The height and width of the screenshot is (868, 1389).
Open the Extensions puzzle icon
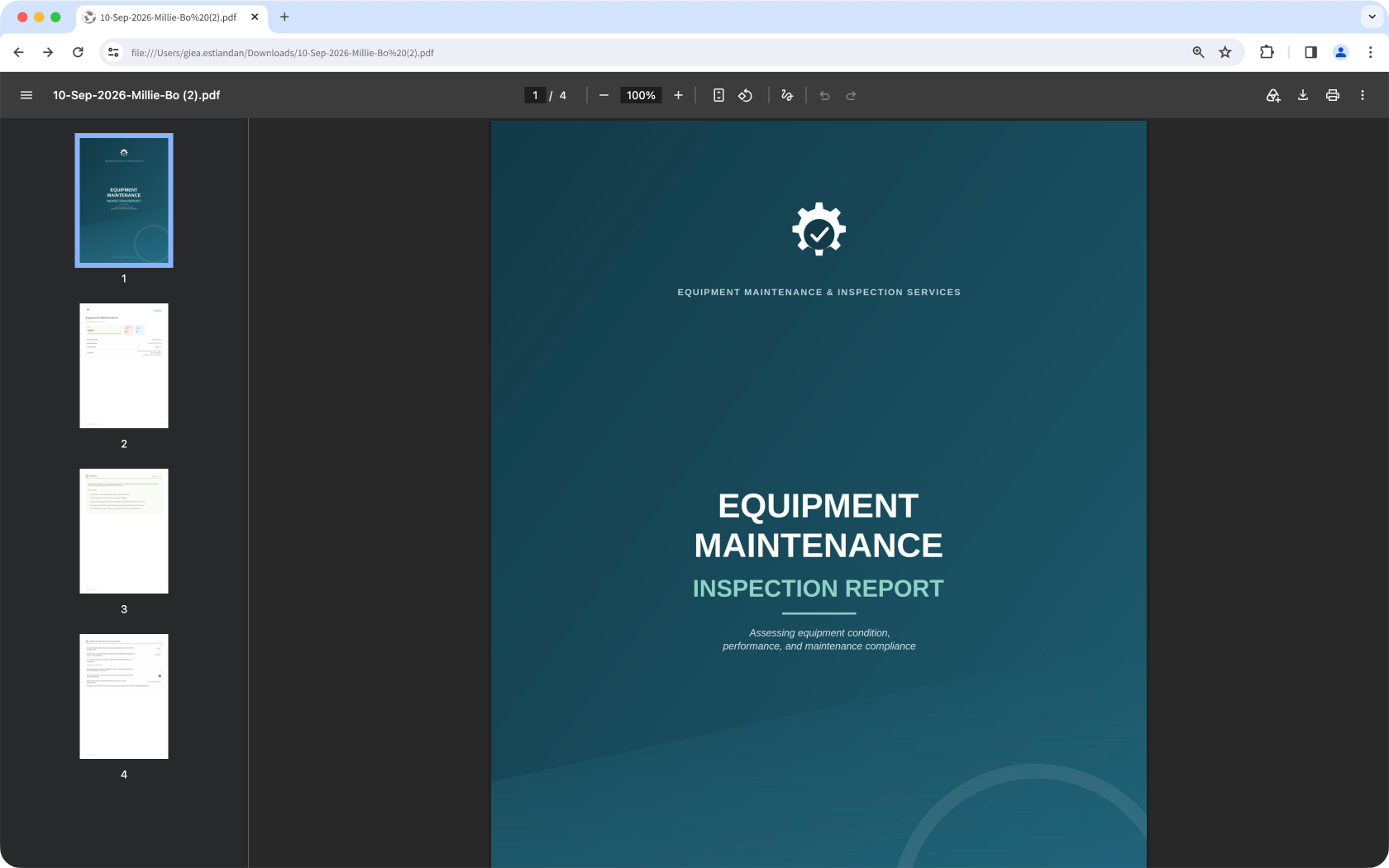[x=1267, y=52]
